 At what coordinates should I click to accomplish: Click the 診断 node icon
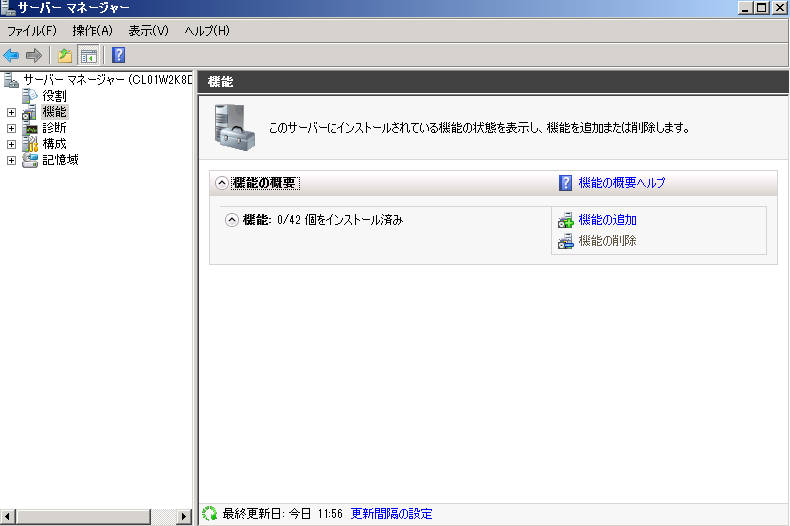coord(30,128)
